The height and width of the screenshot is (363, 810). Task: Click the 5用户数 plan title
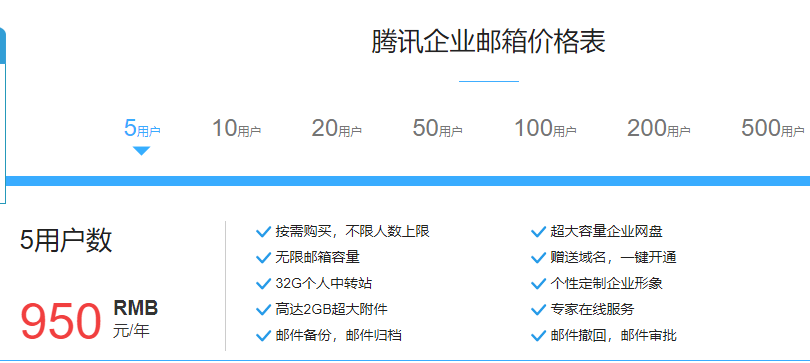point(66,240)
